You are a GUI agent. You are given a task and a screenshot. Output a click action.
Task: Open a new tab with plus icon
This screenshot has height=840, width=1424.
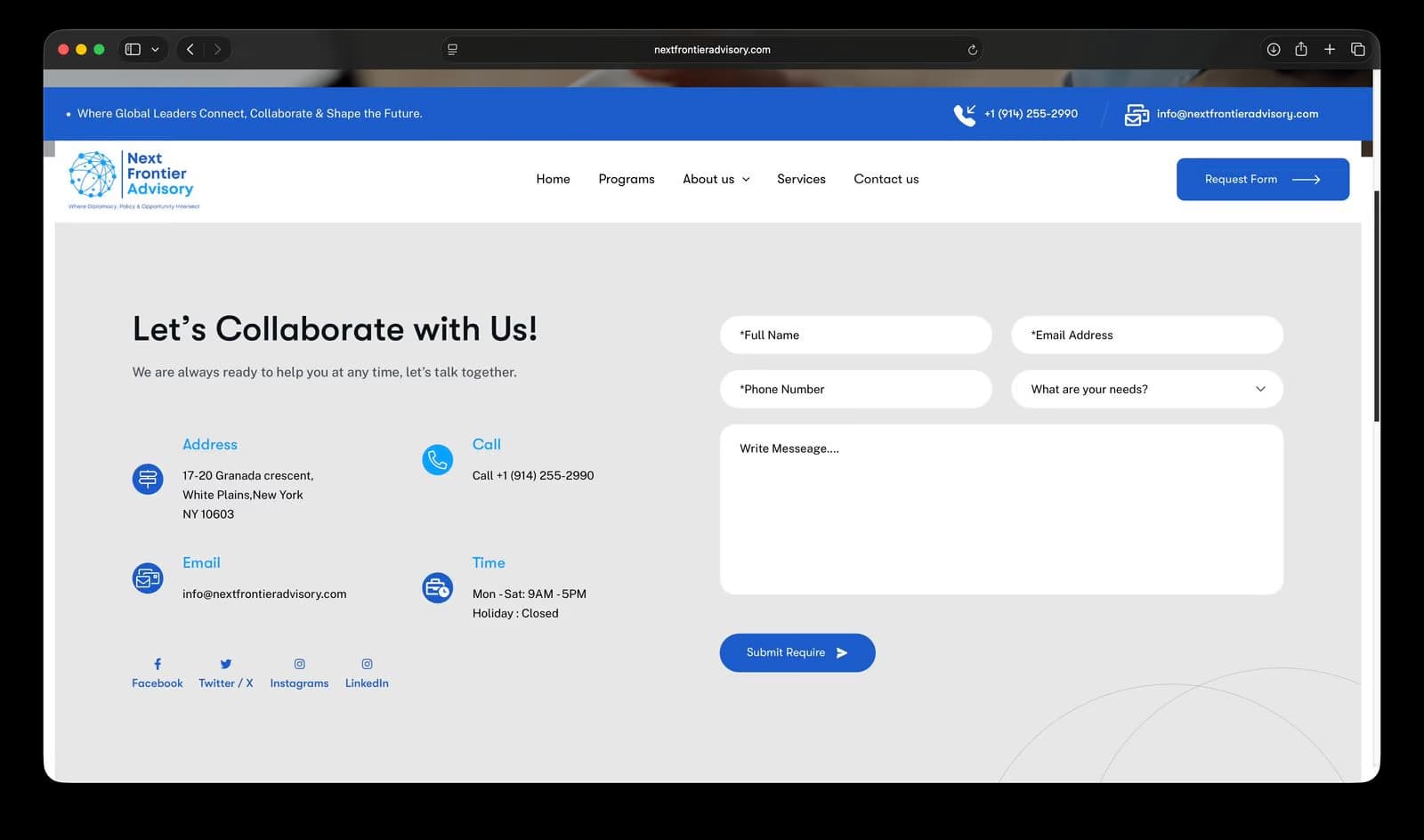coord(1330,50)
